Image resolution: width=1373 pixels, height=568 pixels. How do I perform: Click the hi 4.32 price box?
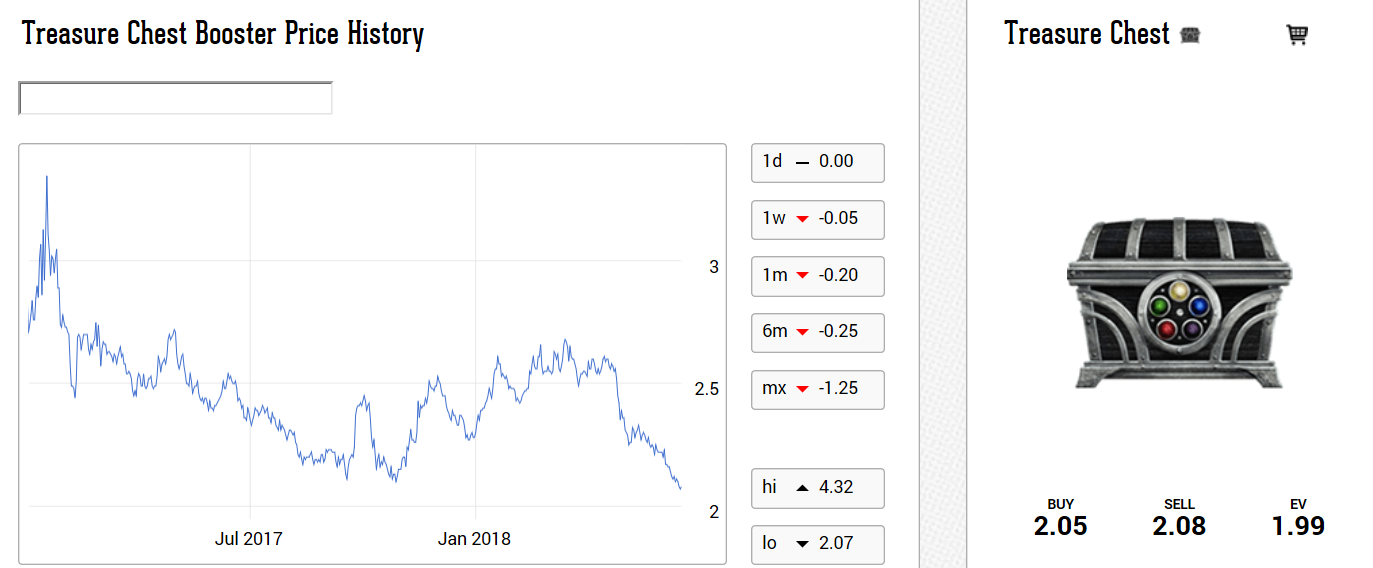817,488
